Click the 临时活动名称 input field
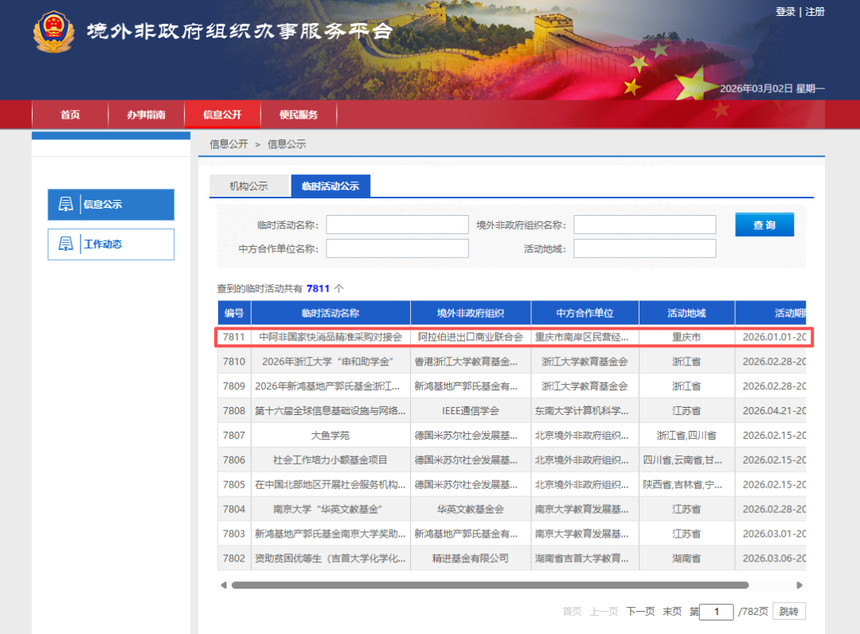This screenshot has height=634, width=860. 396,224
